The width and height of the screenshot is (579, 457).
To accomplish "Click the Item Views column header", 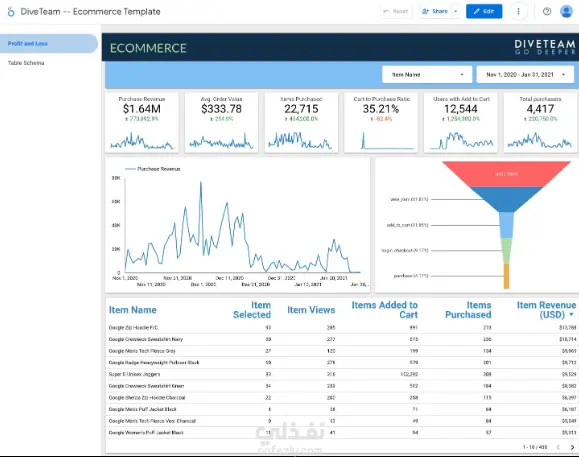I will click(x=311, y=310).
